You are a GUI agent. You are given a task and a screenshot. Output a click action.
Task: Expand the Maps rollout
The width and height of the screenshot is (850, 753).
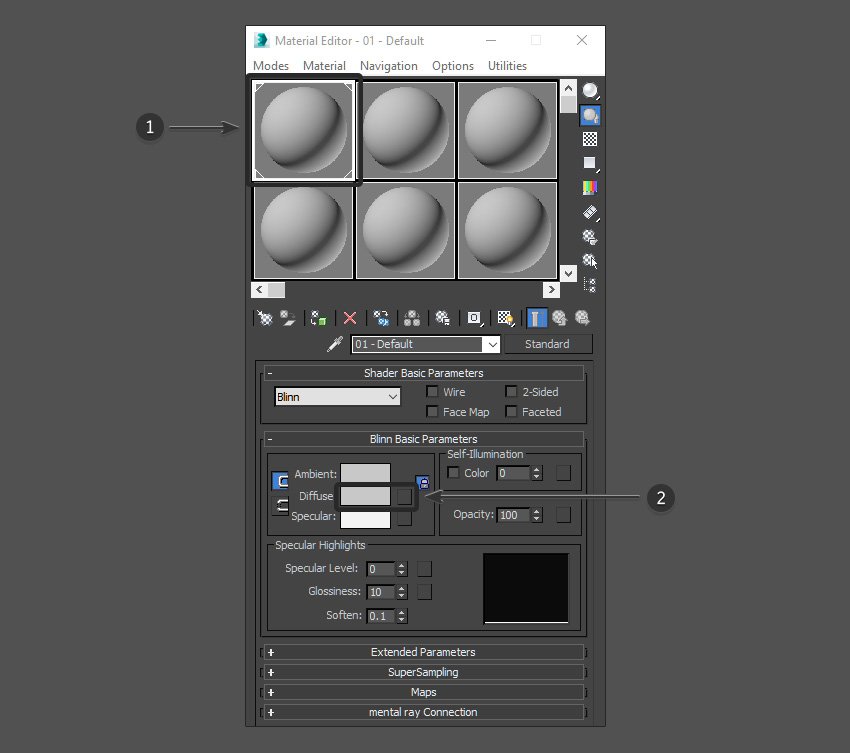click(423, 692)
